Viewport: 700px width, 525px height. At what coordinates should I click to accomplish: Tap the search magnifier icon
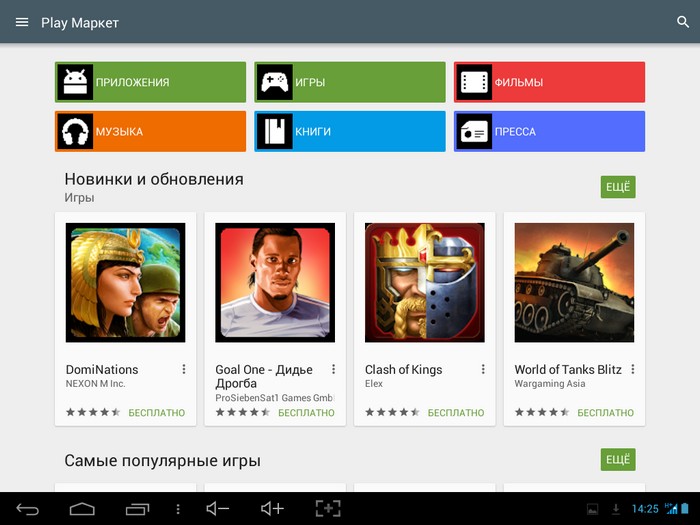coord(683,22)
